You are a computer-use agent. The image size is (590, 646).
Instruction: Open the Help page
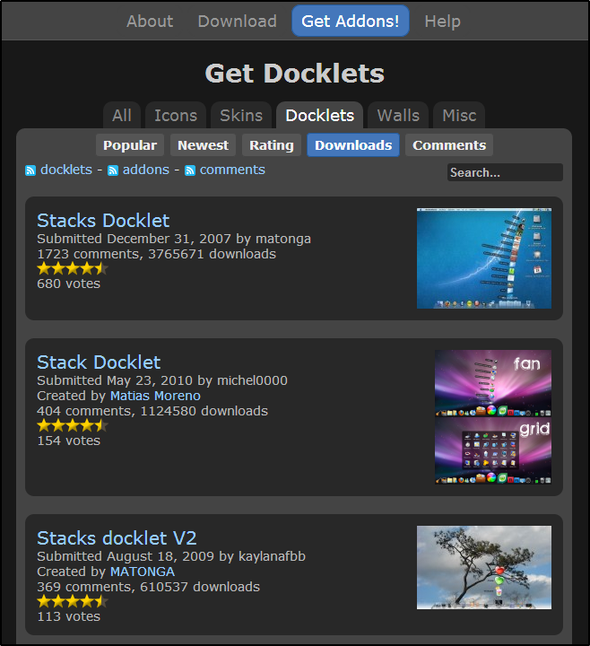pyautogui.click(x=442, y=21)
